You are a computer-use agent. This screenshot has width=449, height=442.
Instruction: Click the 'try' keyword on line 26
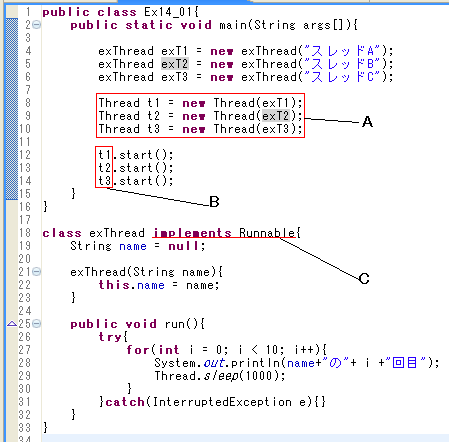pos(110,337)
